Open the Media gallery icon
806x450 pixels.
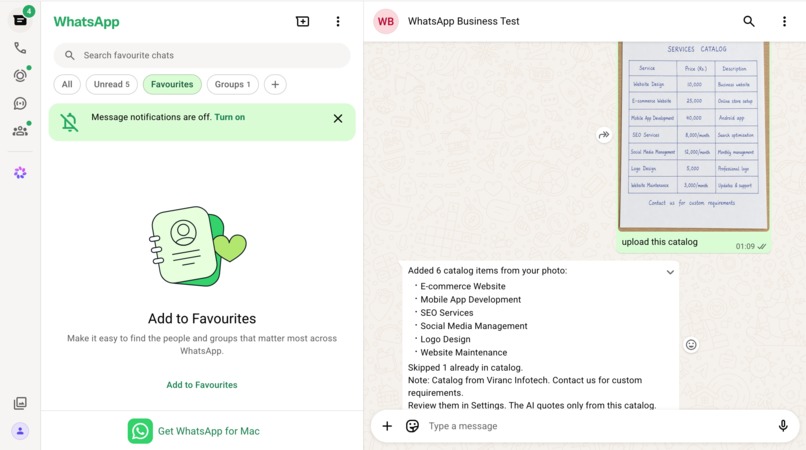pyautogui.click(x=20, y=403)
